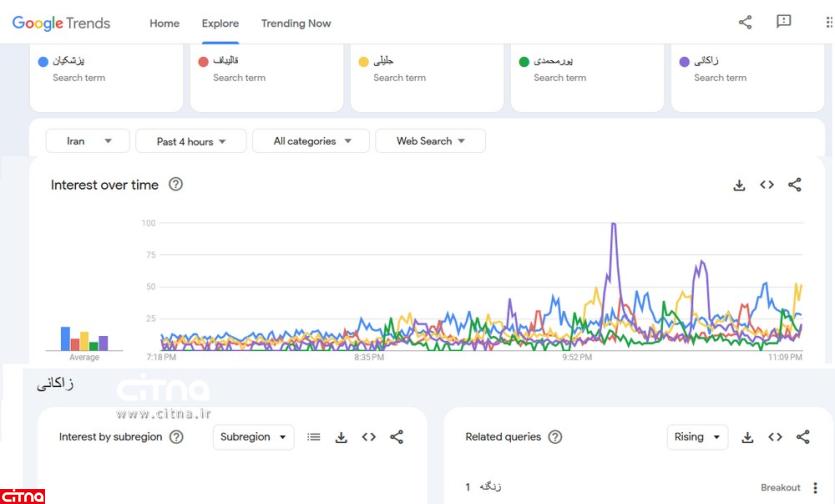Download Interest over time chart data
Screen dimensions: 835x504
pos(739,185)
